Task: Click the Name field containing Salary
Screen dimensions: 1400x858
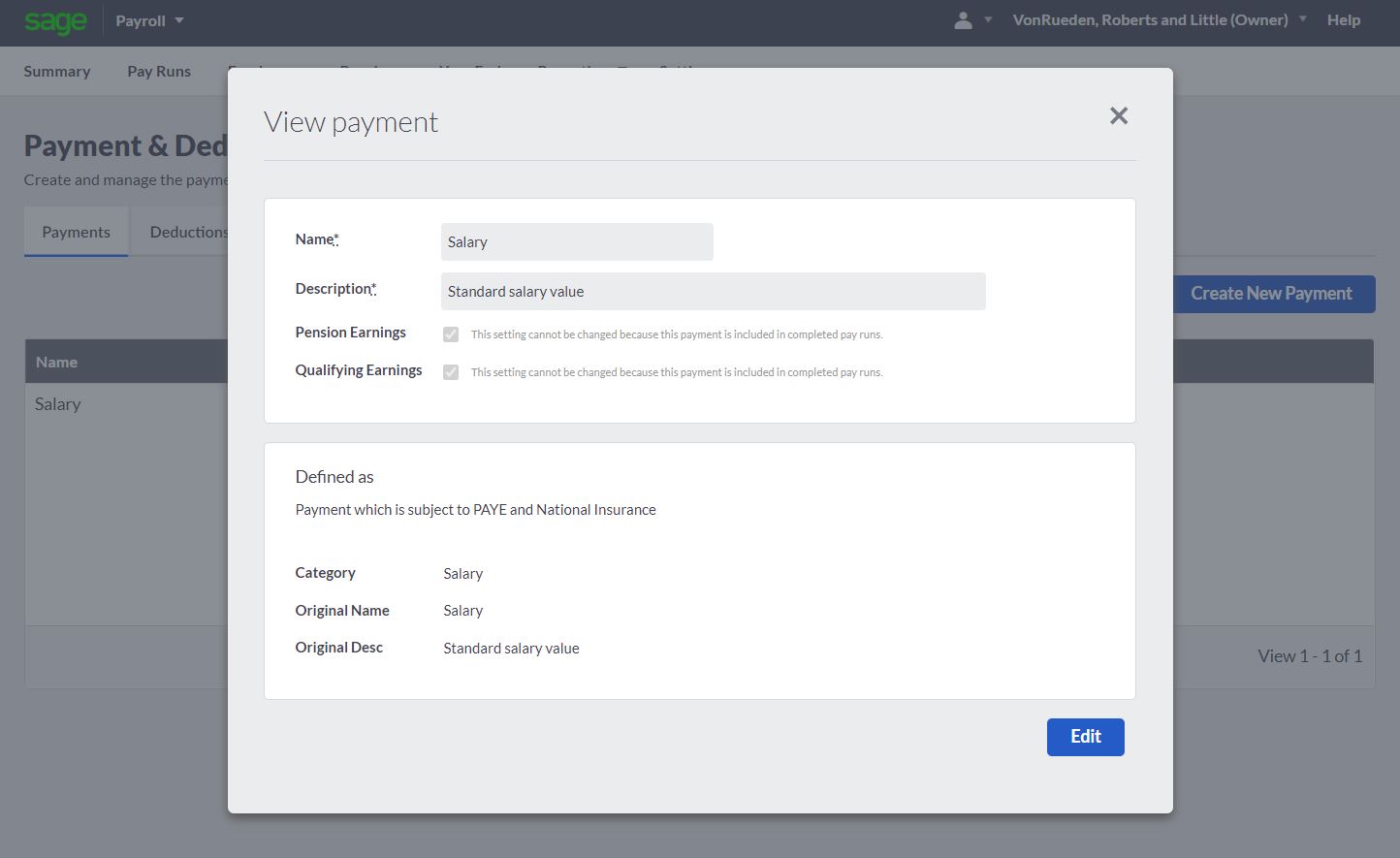Action: tap(577, 242)
